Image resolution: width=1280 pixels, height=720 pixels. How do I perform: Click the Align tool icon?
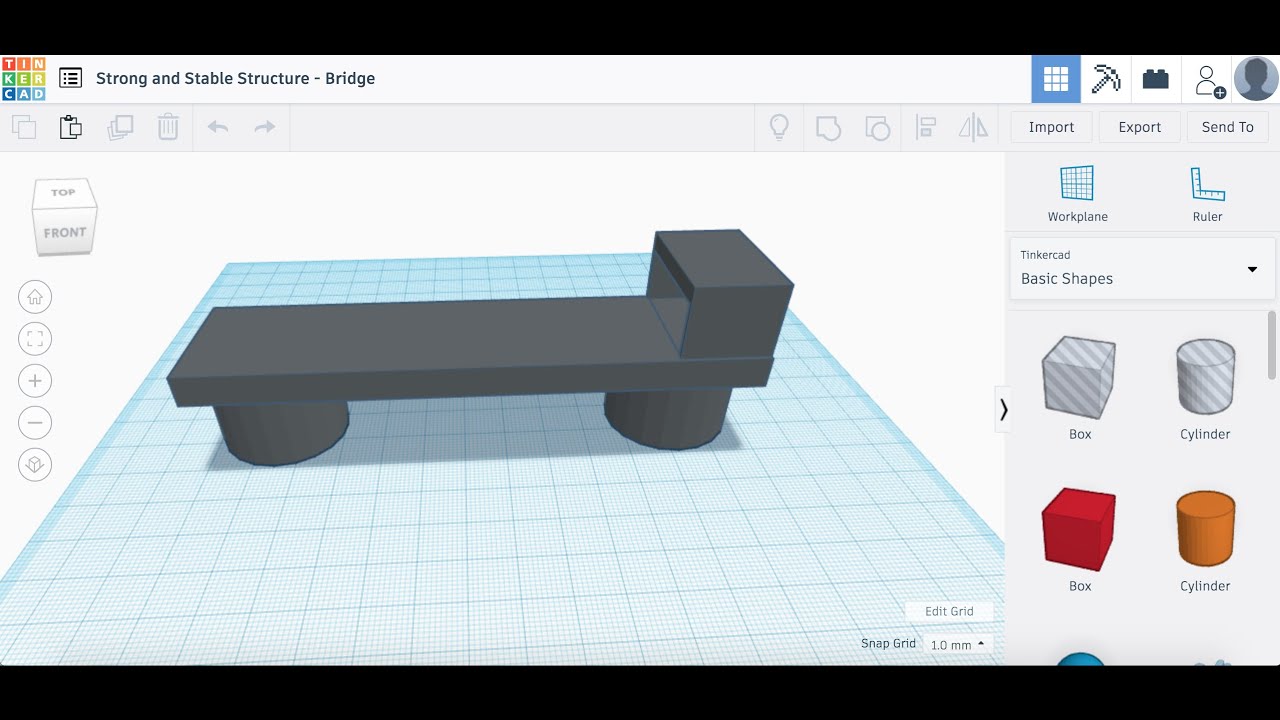[926, 127]
